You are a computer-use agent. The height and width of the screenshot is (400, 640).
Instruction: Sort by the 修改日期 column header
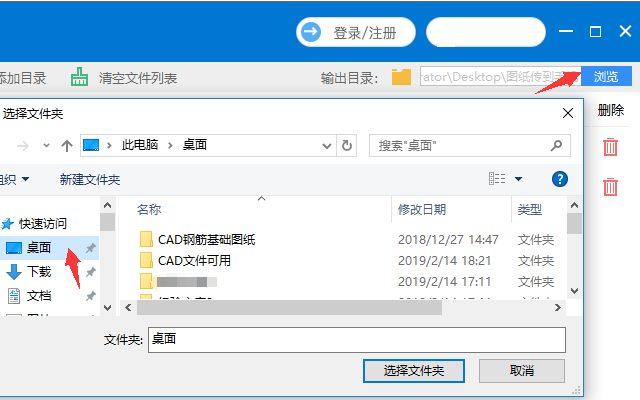[x=422, y=210]
